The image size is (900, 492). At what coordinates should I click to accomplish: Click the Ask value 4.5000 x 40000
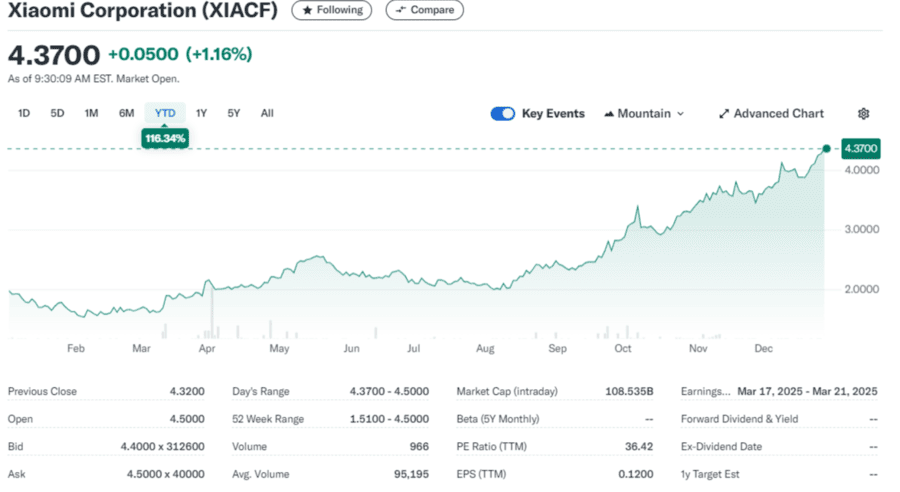pyautogui.click(x=165, y=474)
